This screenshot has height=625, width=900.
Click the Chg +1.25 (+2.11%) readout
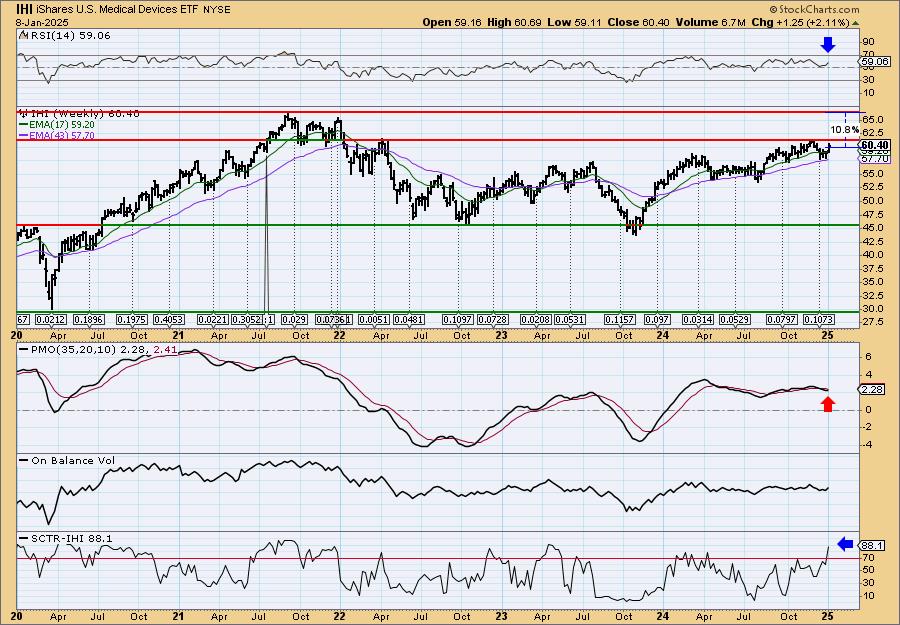(801, 22)
